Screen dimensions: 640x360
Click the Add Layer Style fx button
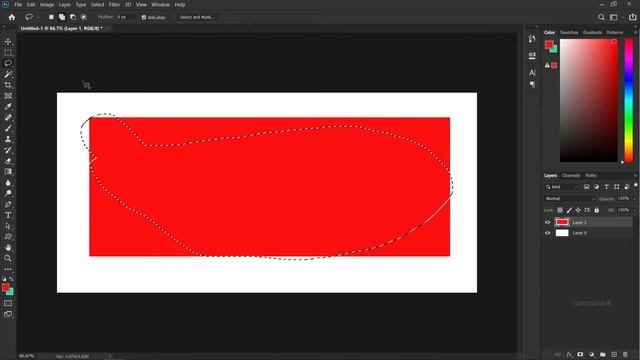569,354
